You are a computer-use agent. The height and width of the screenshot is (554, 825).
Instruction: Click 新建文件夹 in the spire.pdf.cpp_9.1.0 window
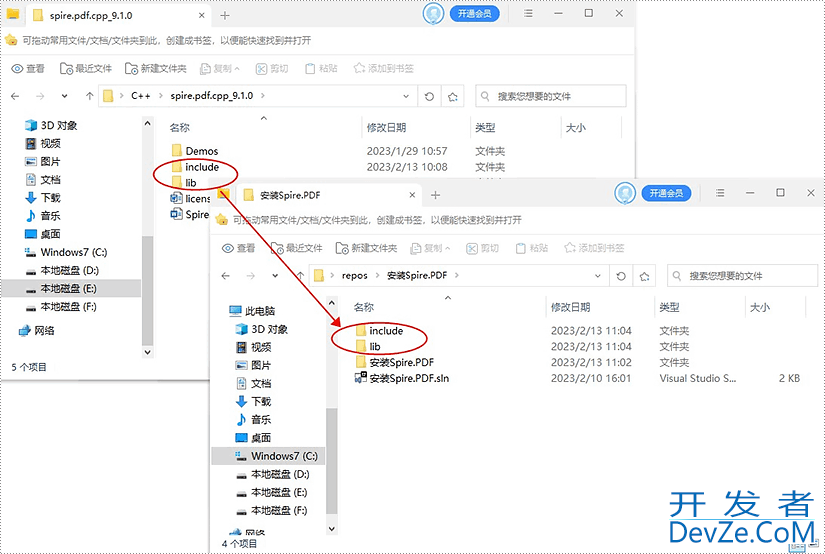(156, 68)
